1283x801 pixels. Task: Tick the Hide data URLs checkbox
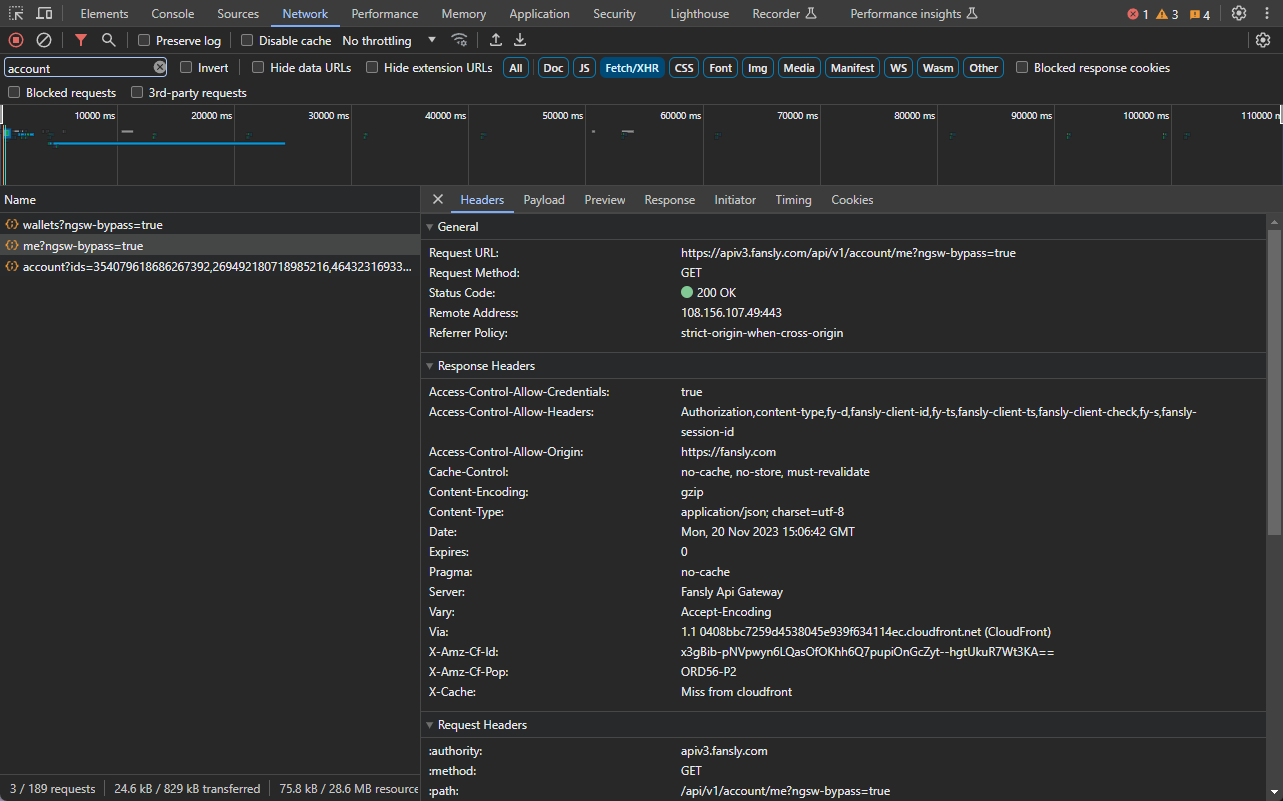click(258, 68)
